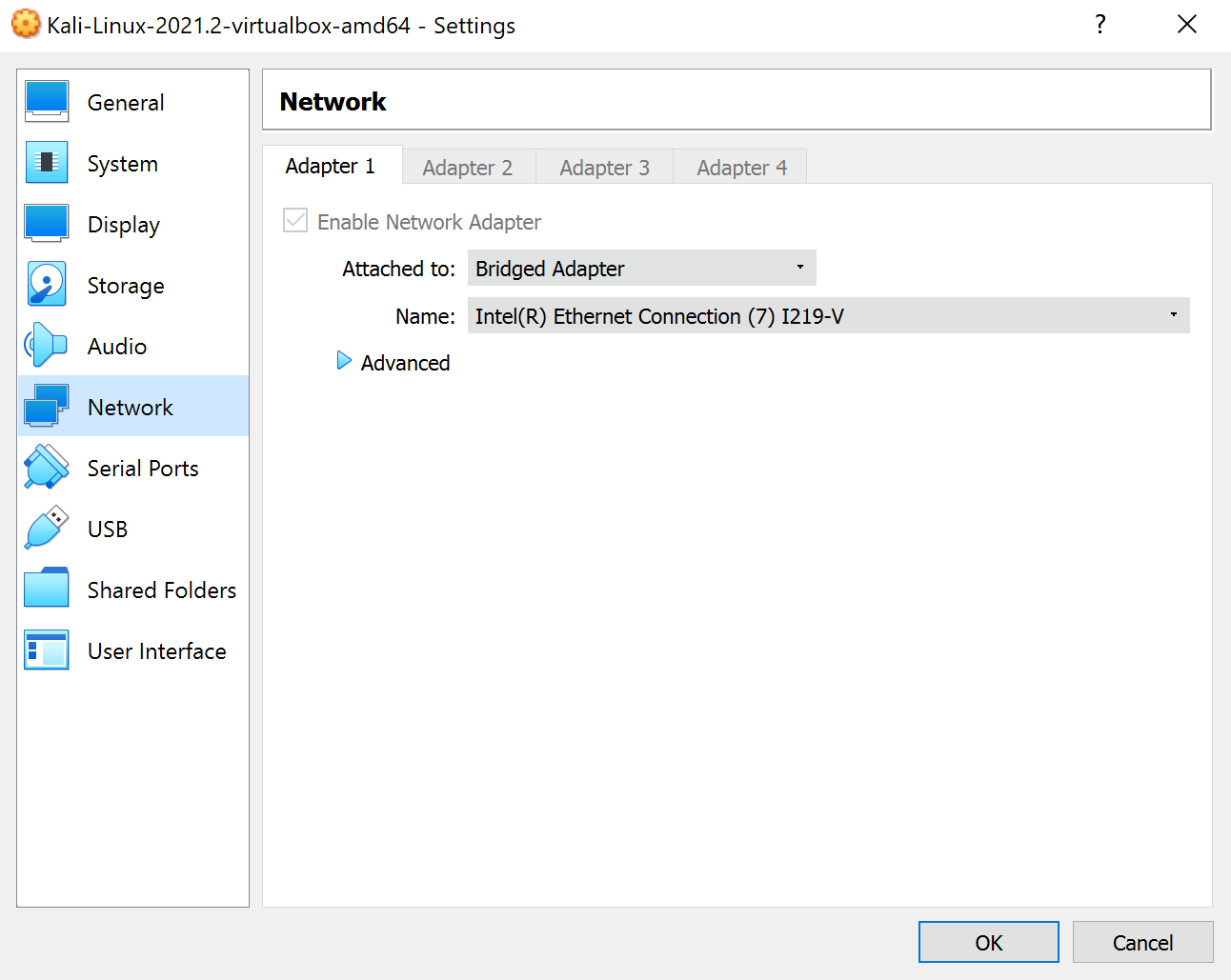This screenshot has height=980, width=1231.
Task: Click the Cancel button
Action: [x=1142, y=942]
